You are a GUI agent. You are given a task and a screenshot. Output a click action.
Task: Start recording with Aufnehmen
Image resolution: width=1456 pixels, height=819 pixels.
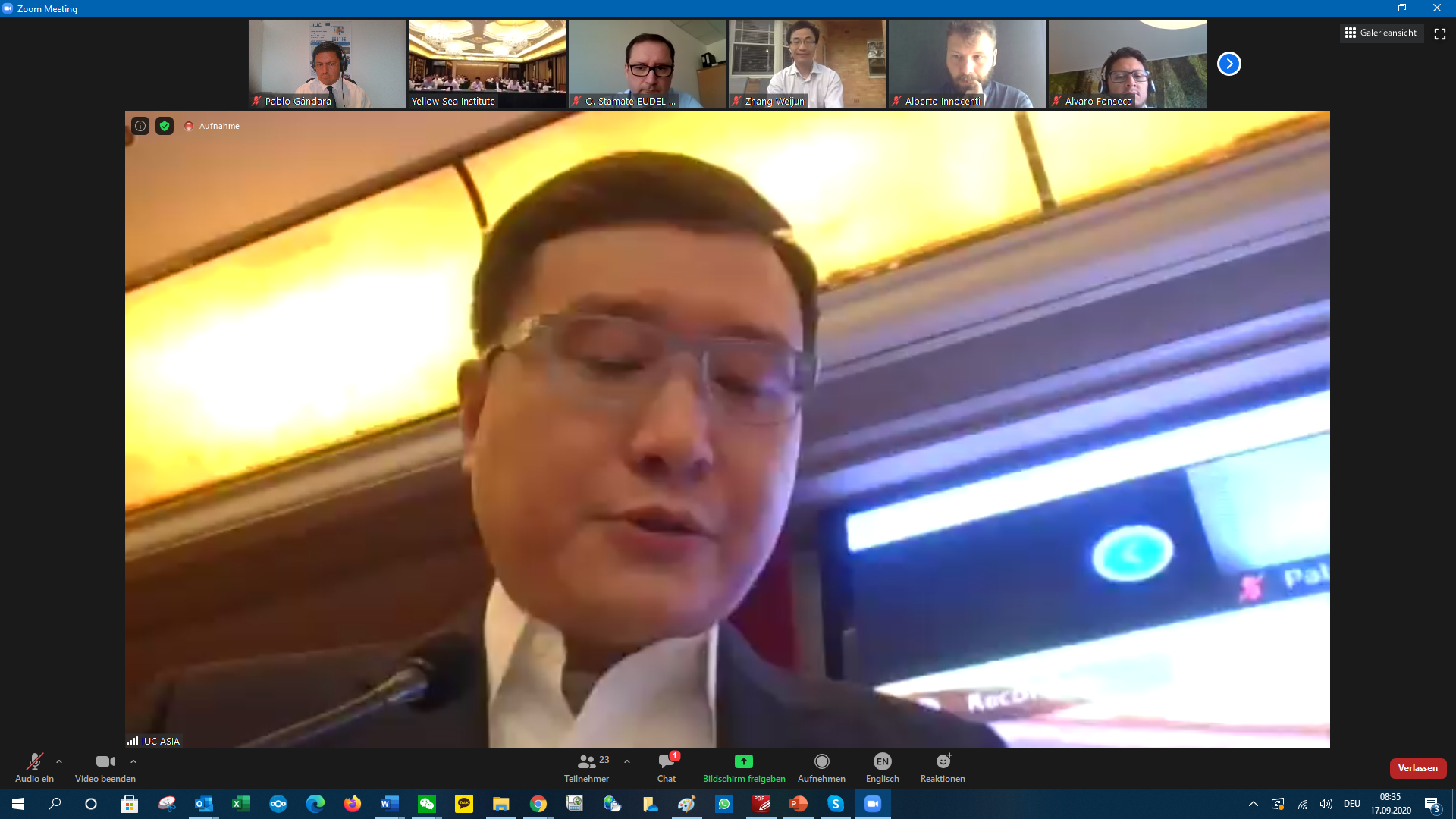coord(821,767)
